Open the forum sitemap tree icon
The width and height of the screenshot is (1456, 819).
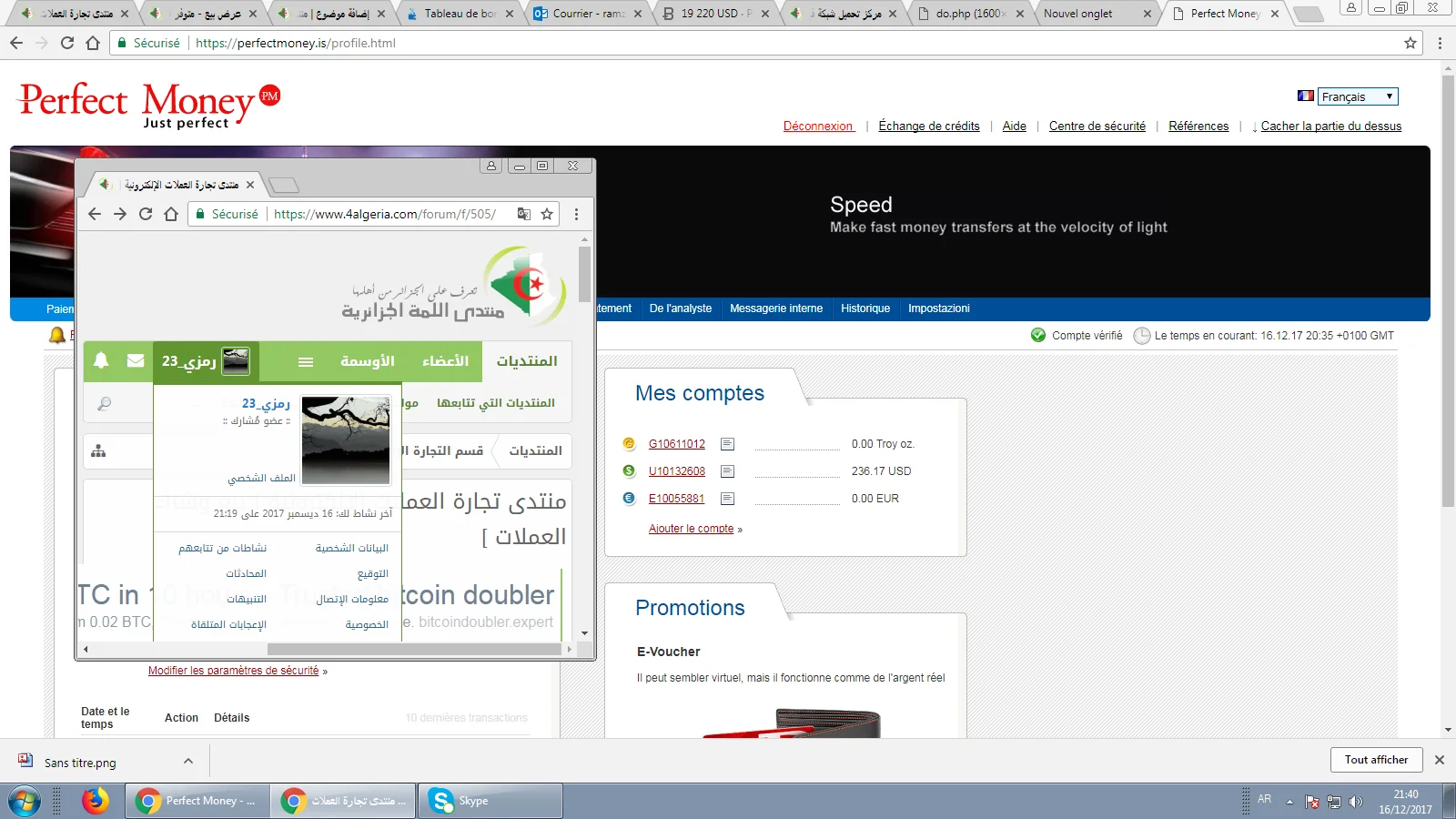[98, 451]
